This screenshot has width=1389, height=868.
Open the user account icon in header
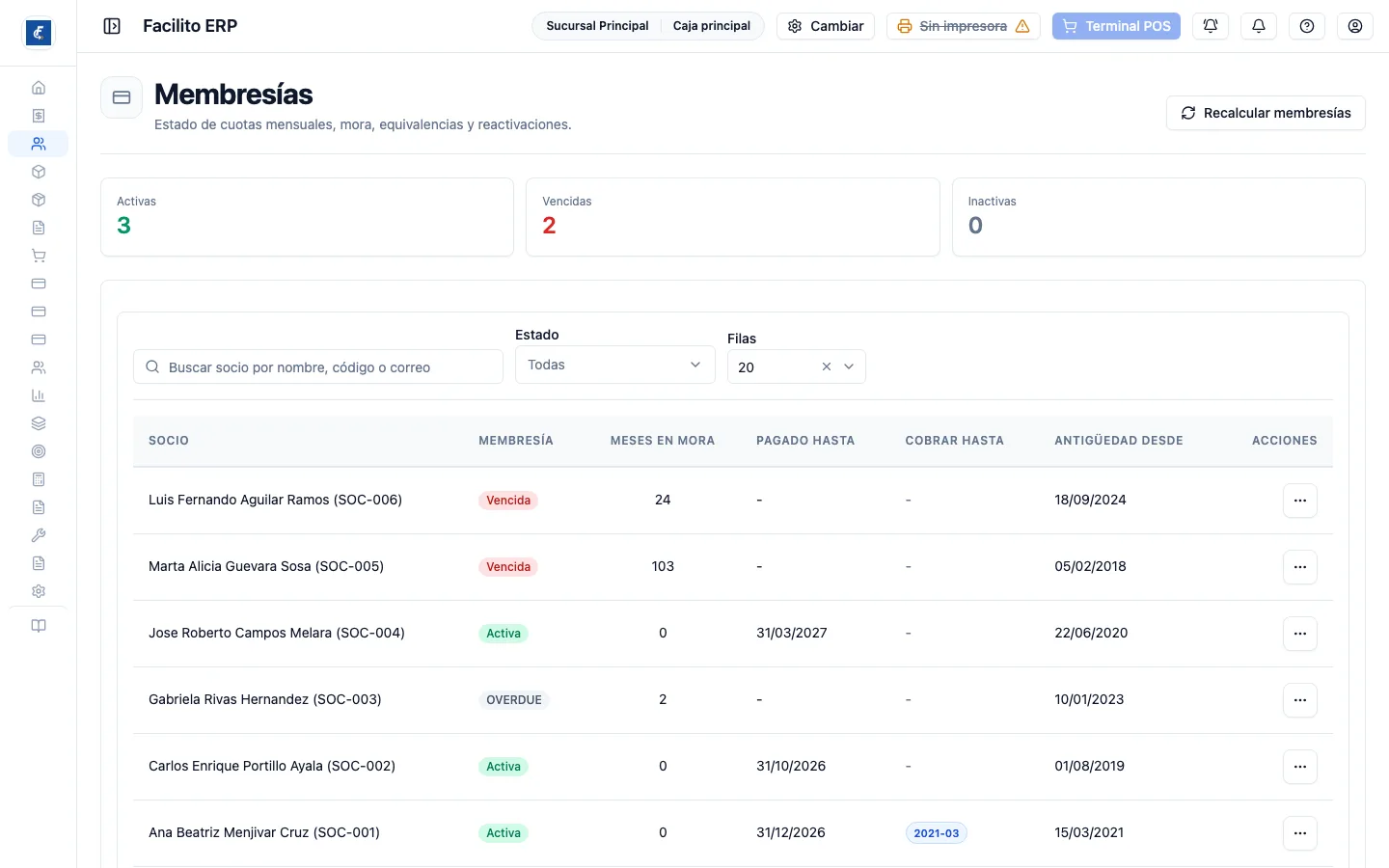pos(1355,26)
